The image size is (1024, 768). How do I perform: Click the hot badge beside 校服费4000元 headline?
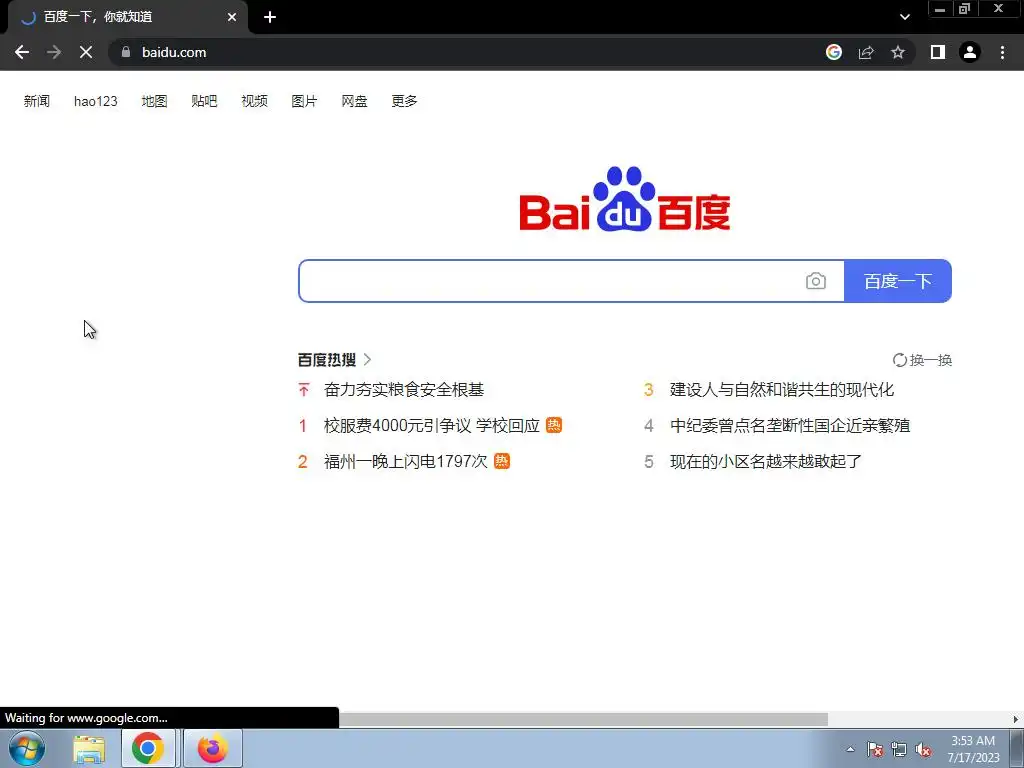click(x=554, y=425)
